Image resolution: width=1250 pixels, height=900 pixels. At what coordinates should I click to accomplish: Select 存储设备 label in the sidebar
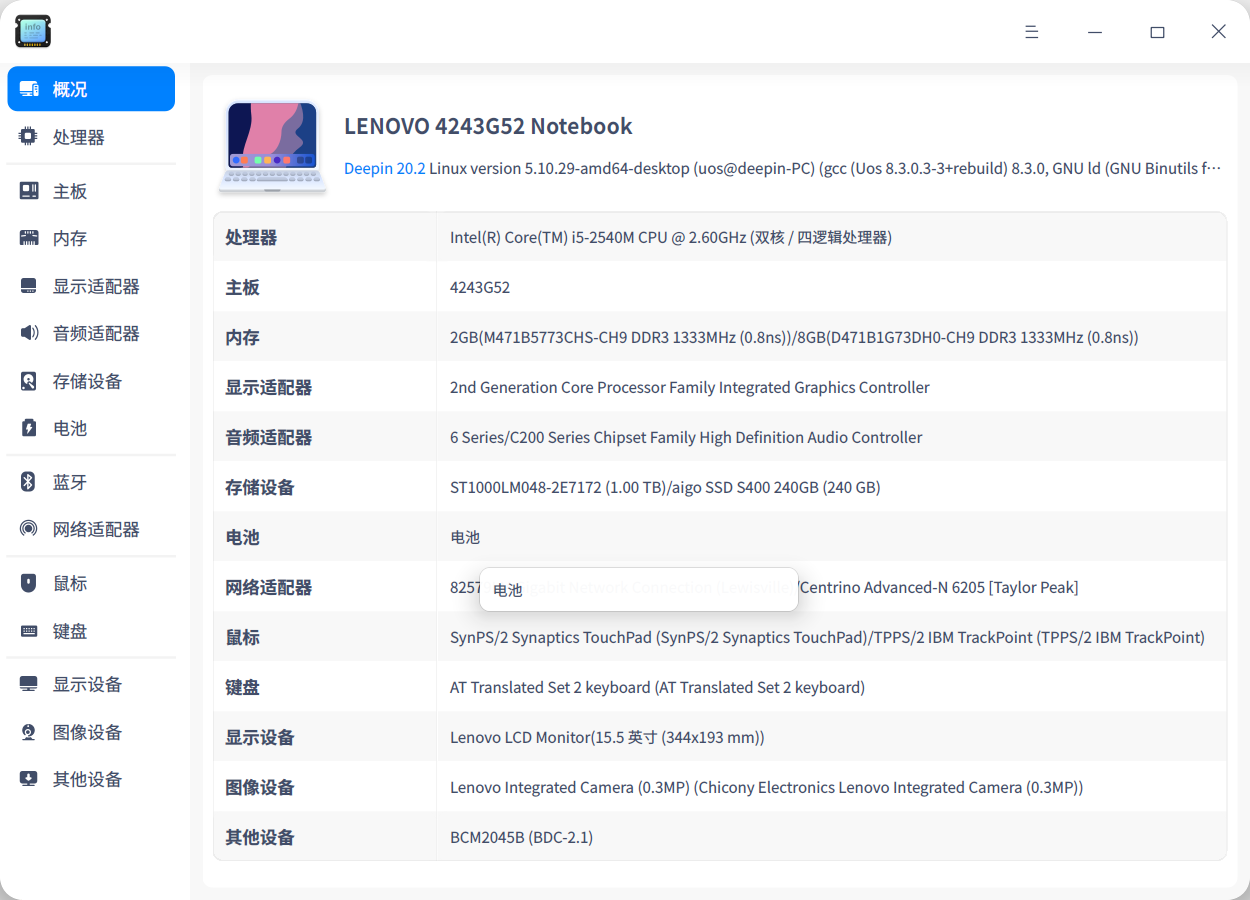click(x=87, y=381)
